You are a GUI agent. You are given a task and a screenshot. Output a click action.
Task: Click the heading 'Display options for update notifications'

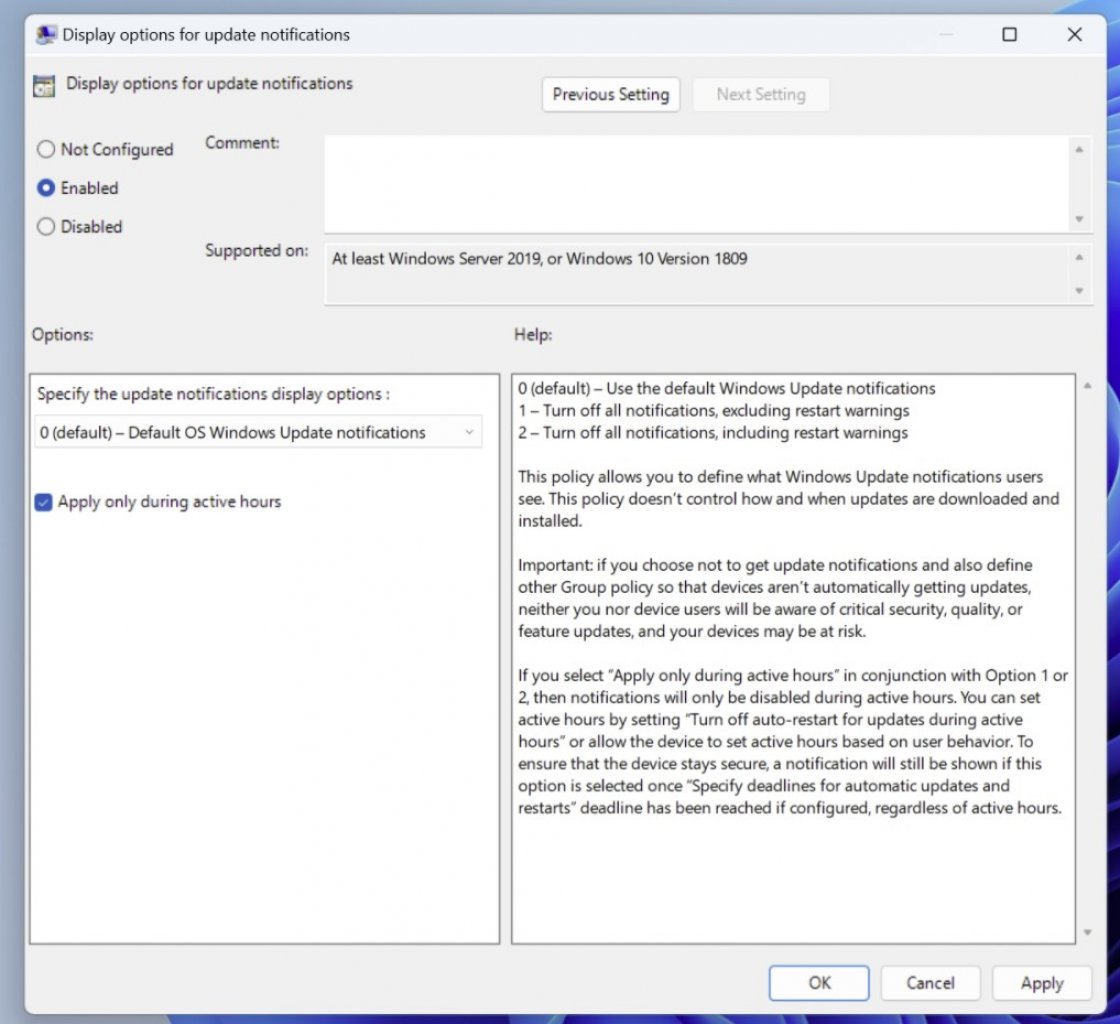pyautogui.click(x=209, y=84)
